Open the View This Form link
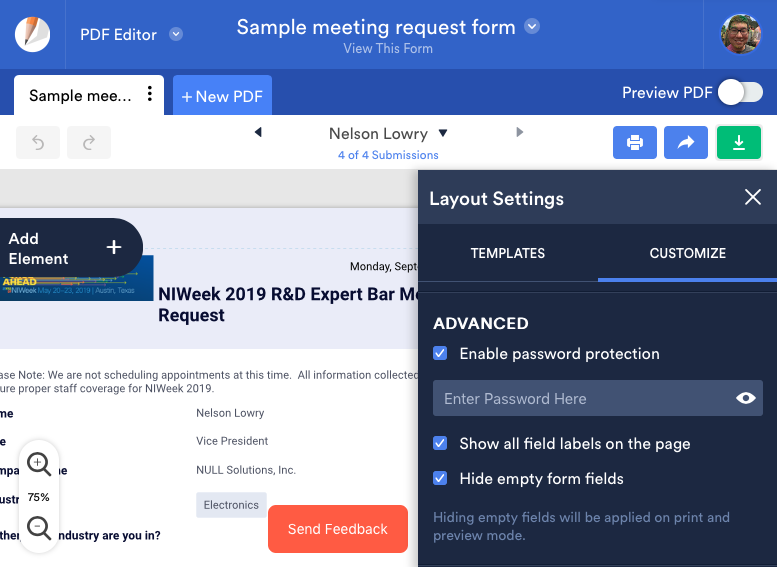 tap(388, 49)
